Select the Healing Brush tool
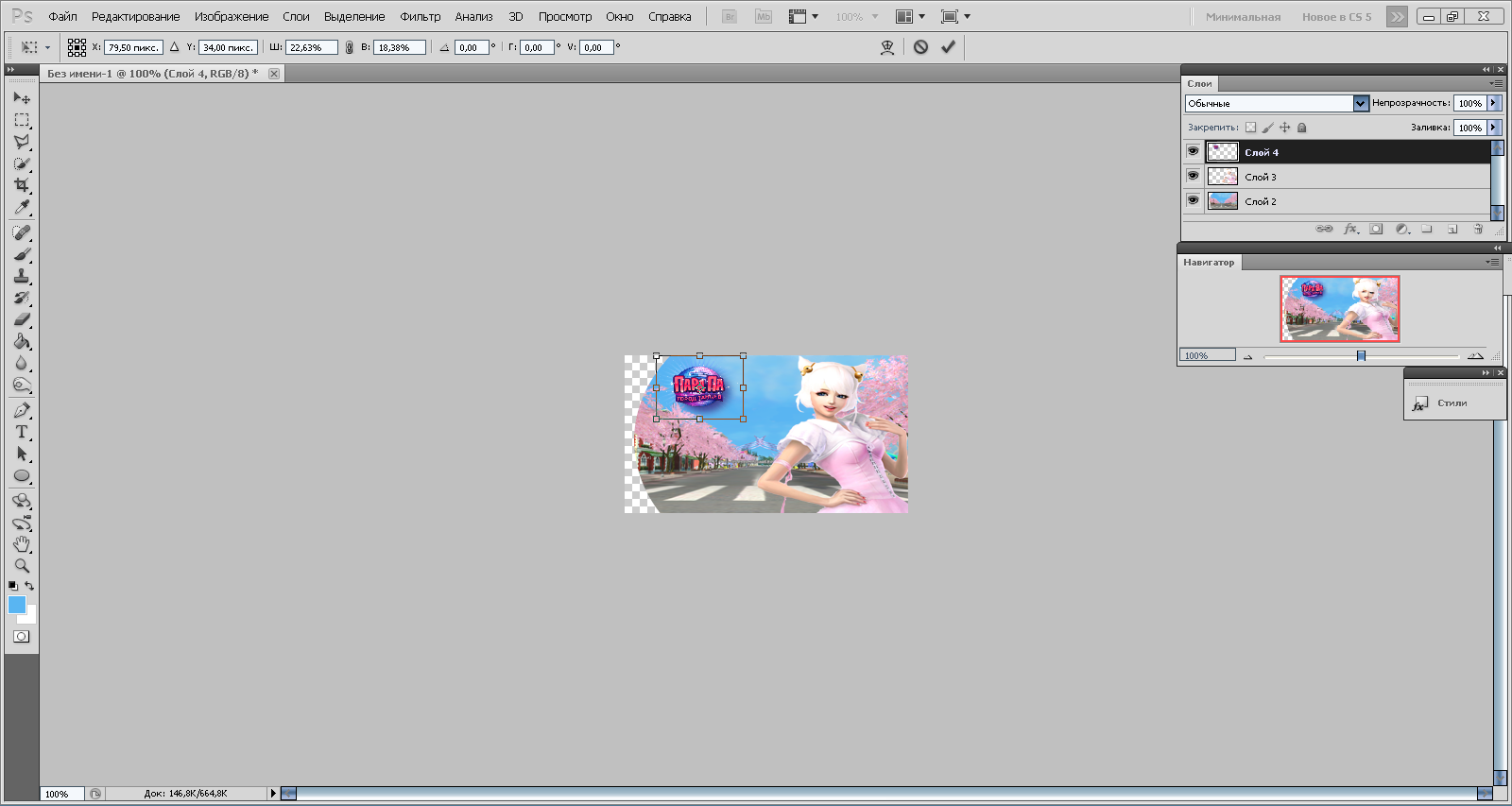 click(22, 232)
